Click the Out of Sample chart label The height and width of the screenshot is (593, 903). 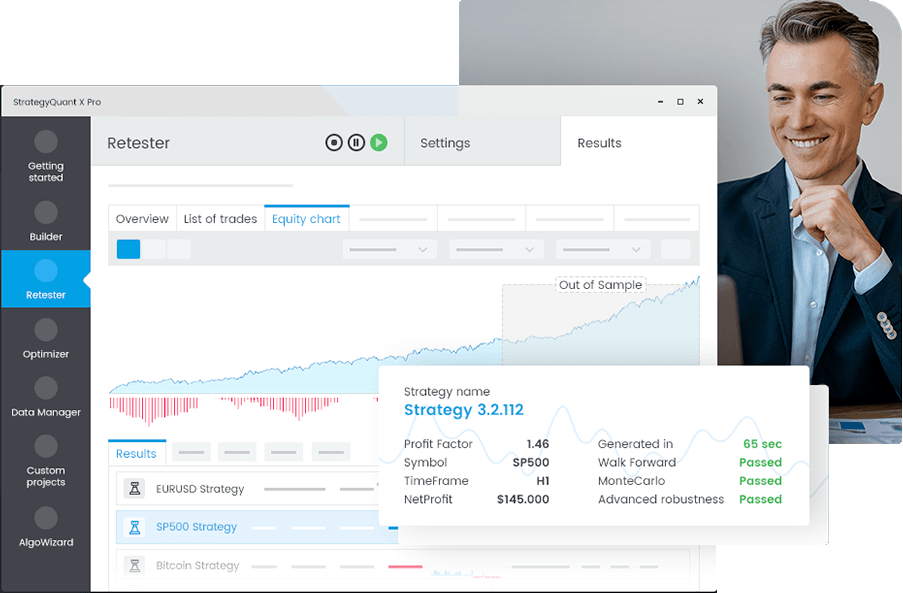[x=600, y=285]
